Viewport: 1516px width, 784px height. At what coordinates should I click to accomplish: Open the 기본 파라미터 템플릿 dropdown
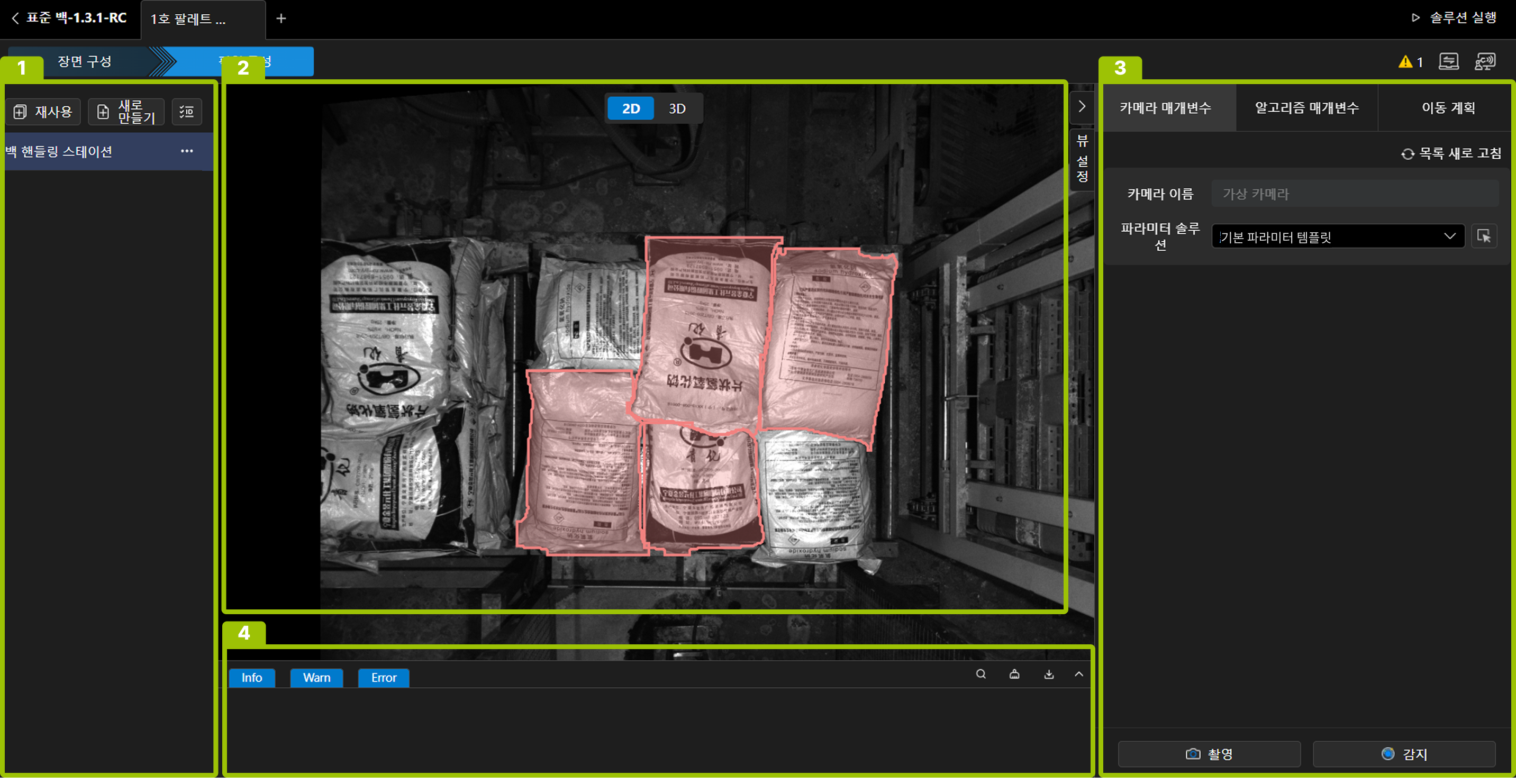point(1337,236)
